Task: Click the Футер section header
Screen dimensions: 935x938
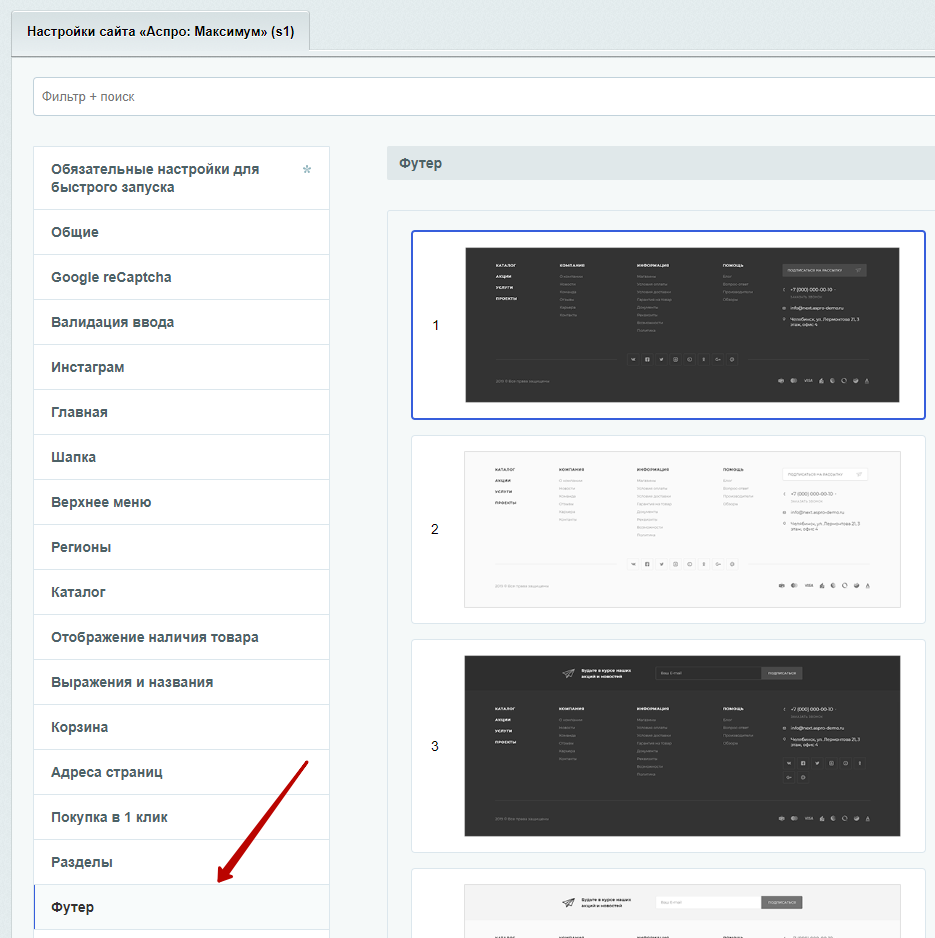Action: pos(660,163)
